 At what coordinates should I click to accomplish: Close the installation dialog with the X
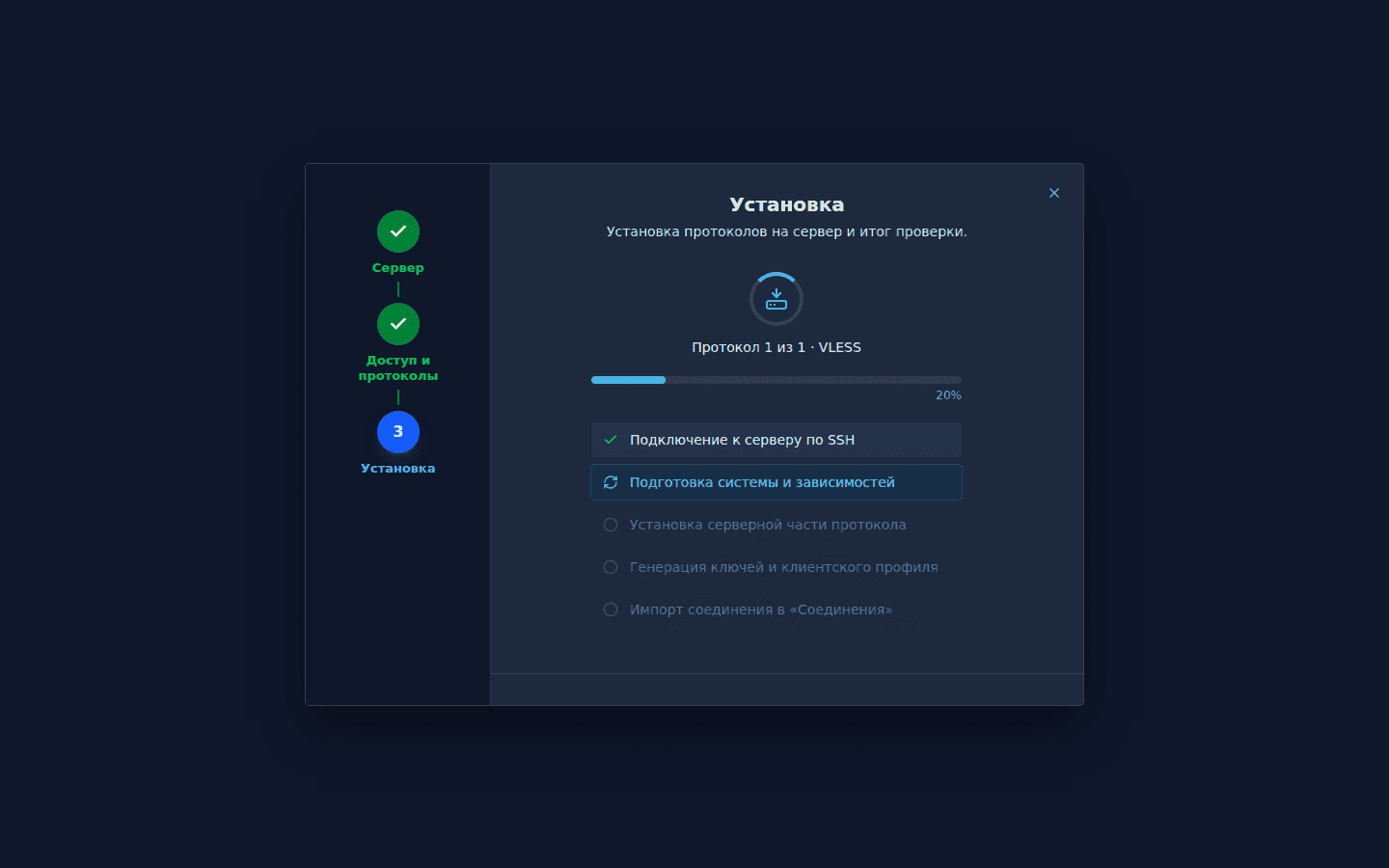[x=1054, y=193]
